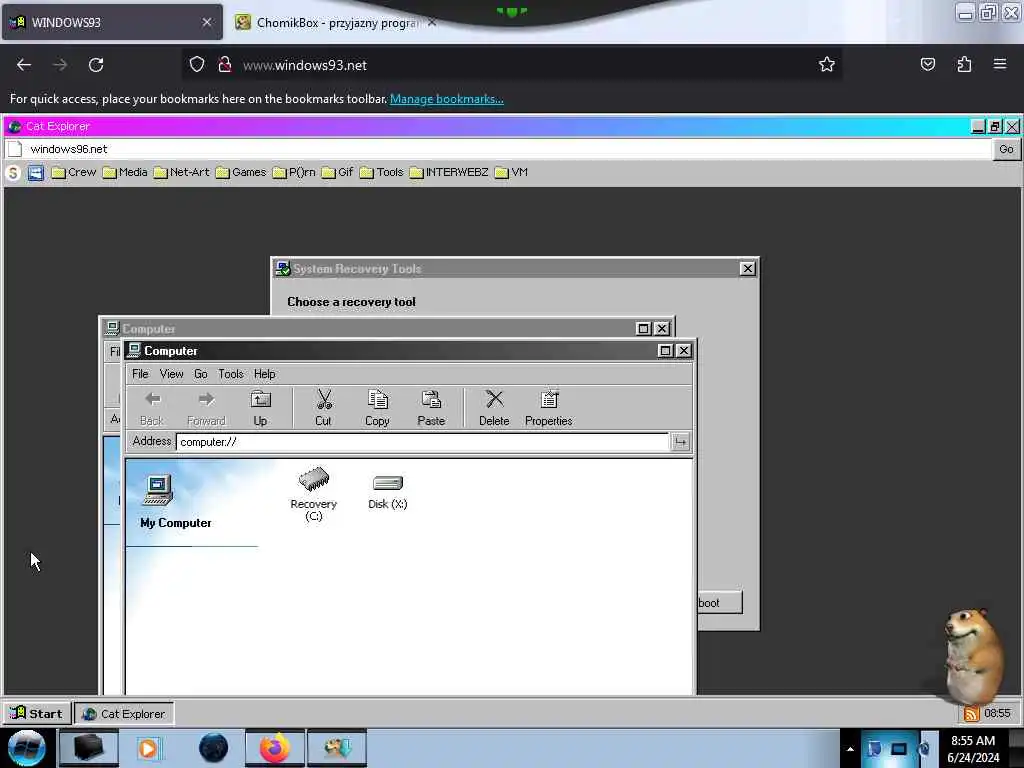Click the Back arrow in Computer window
The image size is (1024, 768).
(152, 408)
